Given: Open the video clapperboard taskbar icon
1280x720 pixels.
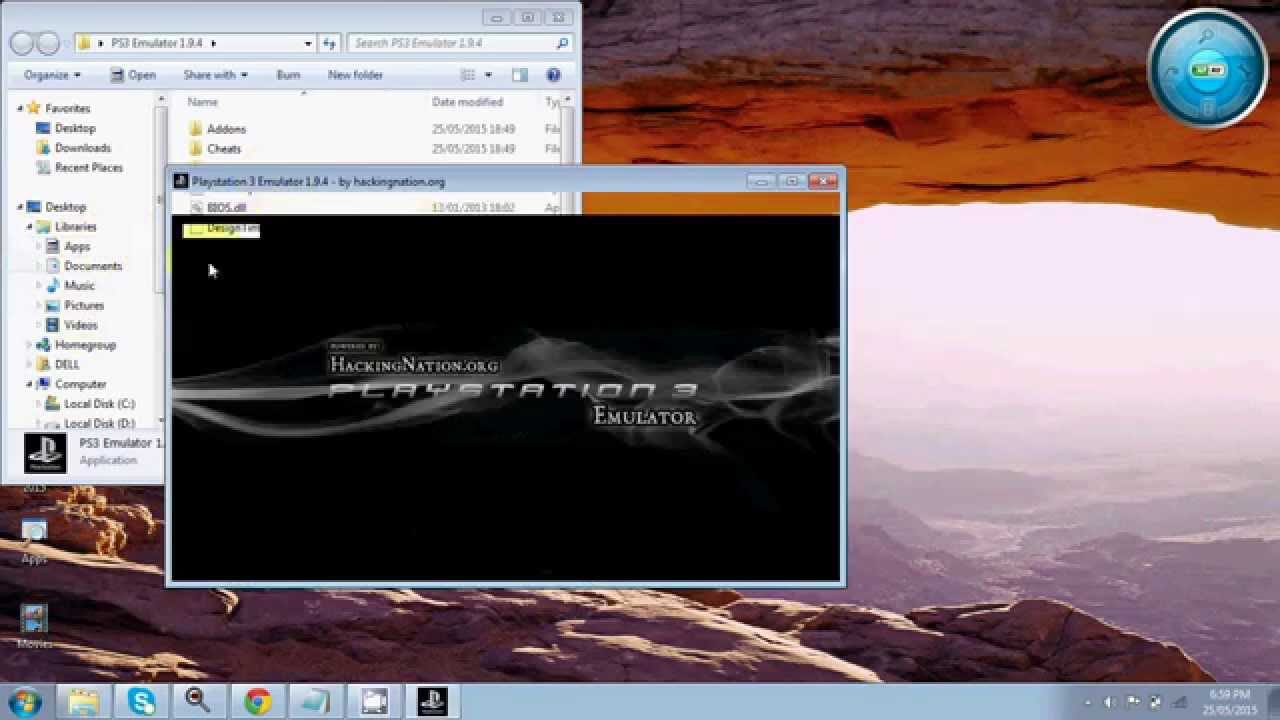Looking at the screenshot, I should point(374,701).
